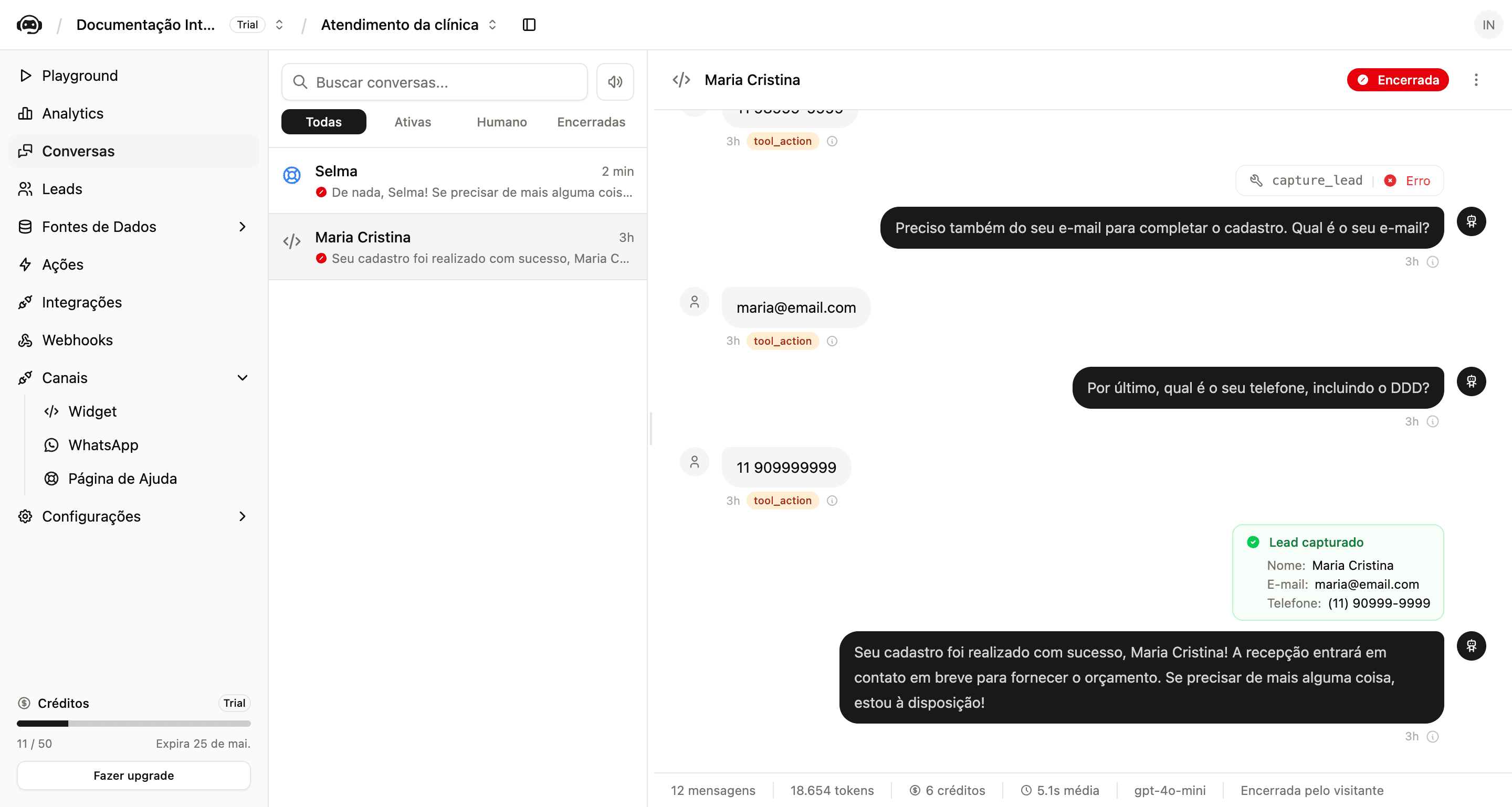Screen dimensions: 1512x807
Task: Switch to Encerradas tab
Action: point(591,122)
